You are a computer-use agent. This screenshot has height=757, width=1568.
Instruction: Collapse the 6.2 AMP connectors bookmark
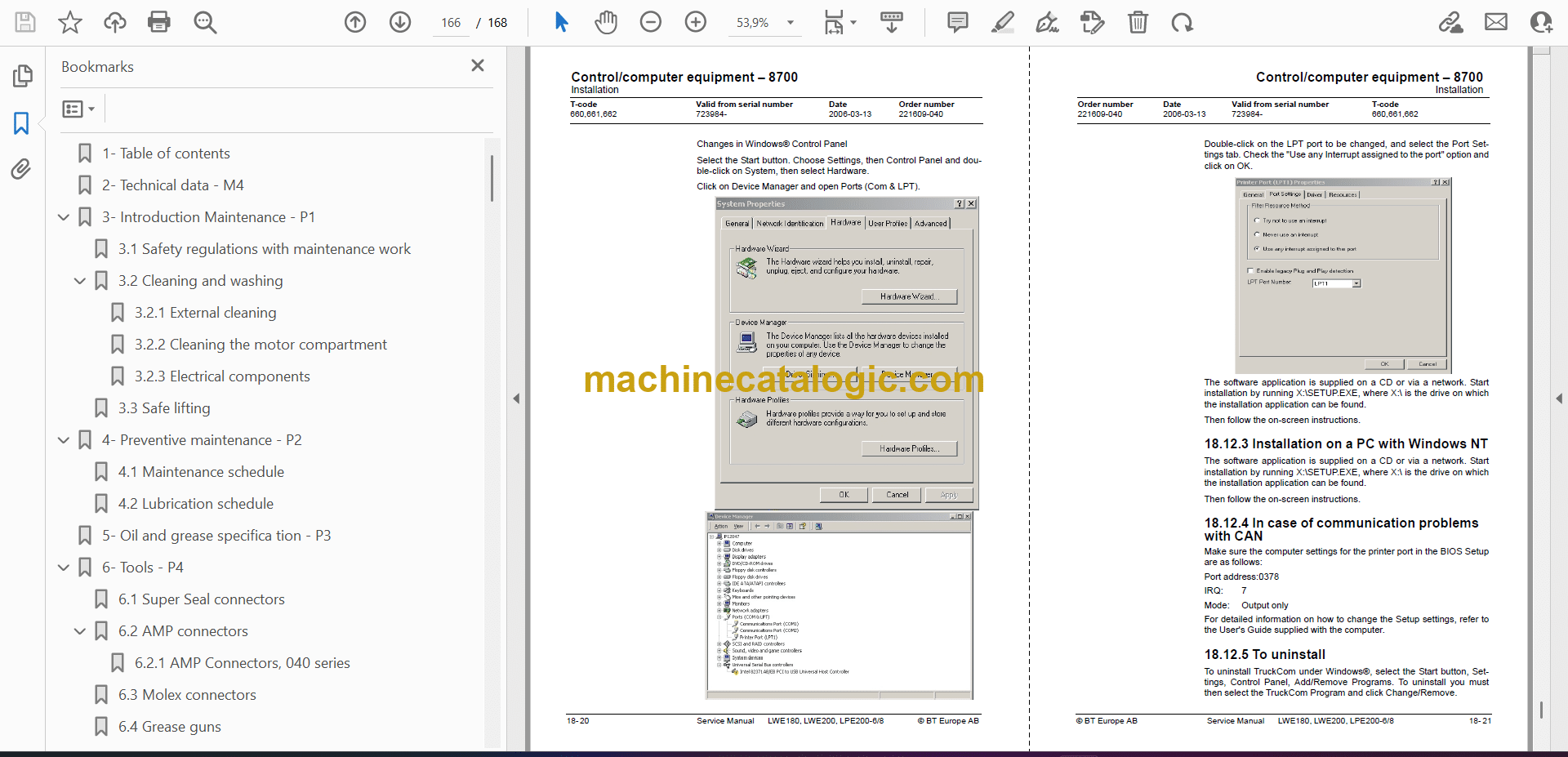pos(80,631)
